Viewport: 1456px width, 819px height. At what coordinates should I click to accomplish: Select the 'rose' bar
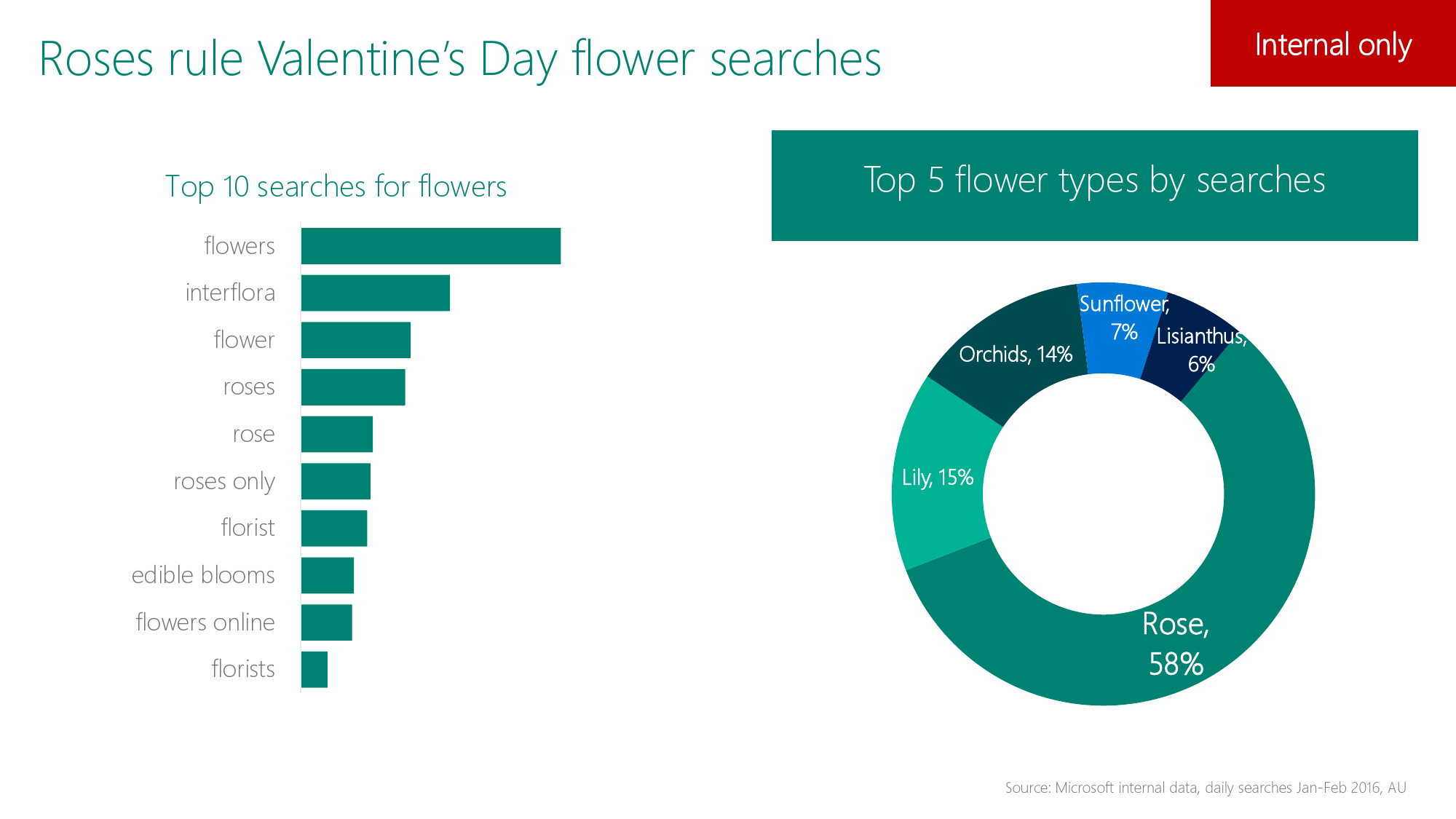coord(337,434)
